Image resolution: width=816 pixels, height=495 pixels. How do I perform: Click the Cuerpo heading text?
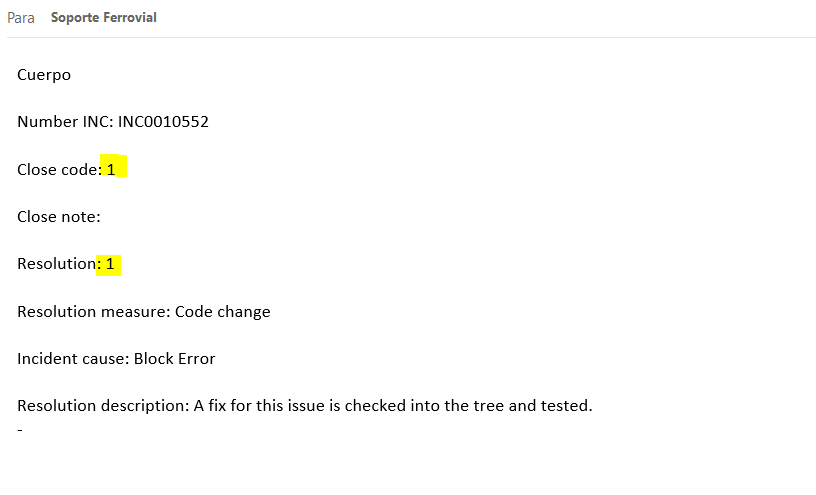[44, 75]
